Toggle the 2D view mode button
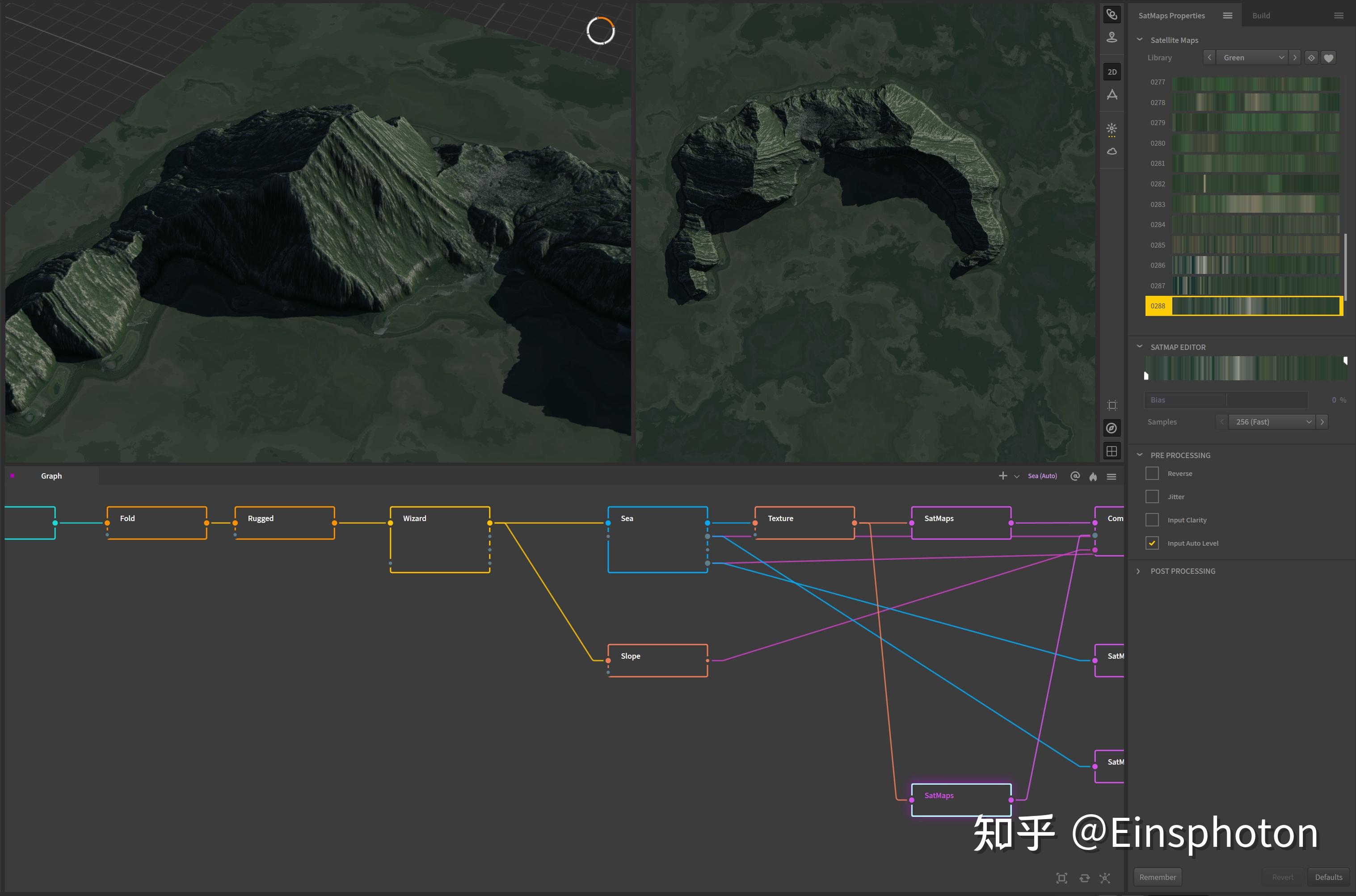This screenshot has width=1356, height=896. [x=1112, y=72]
